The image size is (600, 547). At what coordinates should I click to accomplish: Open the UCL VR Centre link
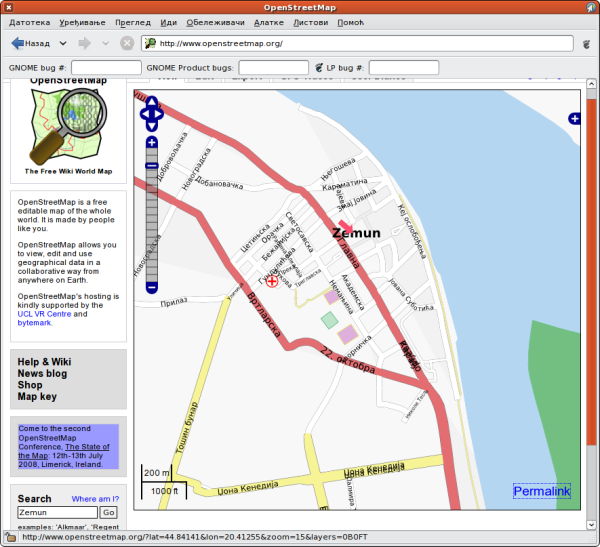click(44, 314)
